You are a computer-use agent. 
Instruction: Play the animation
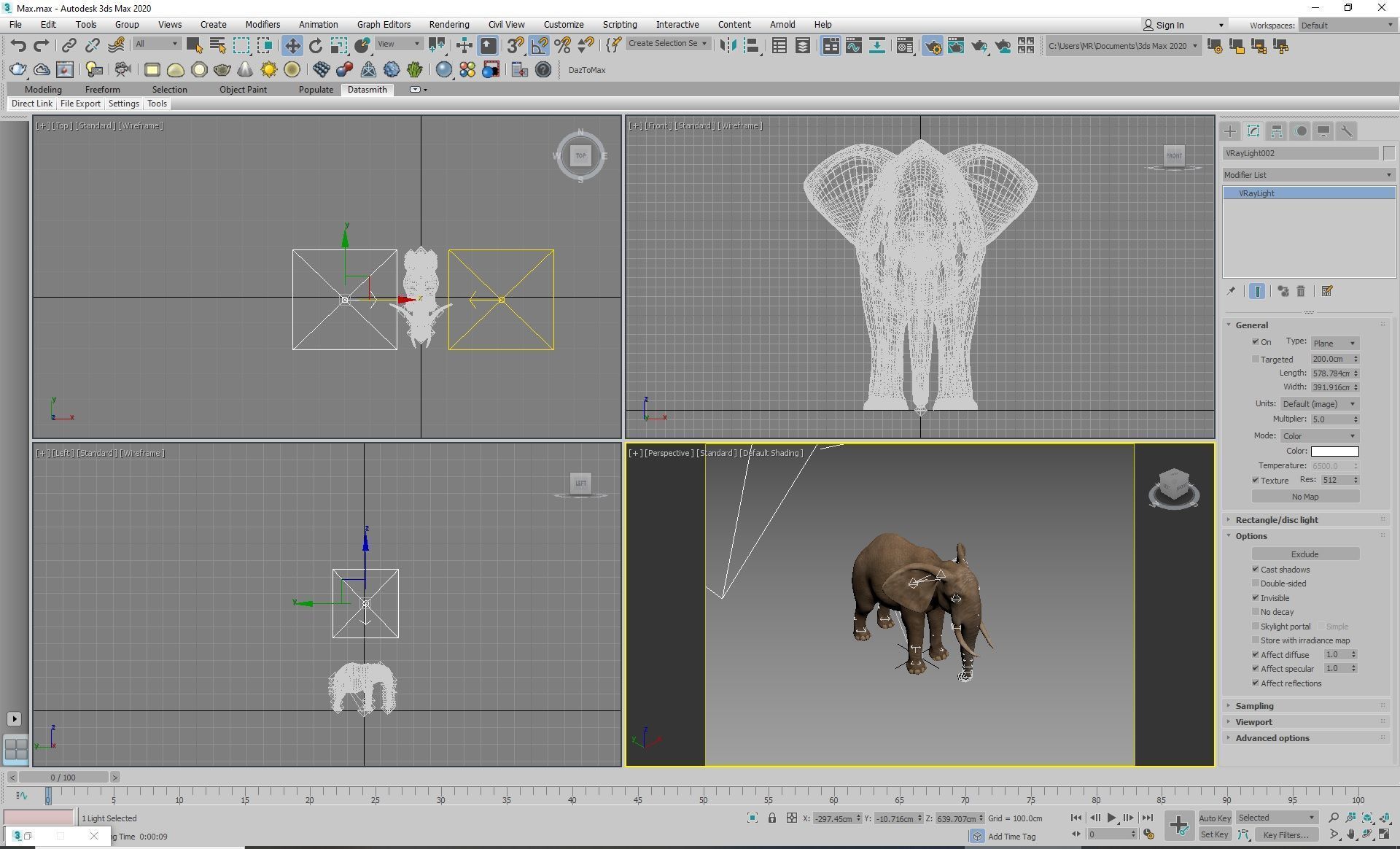[x=1111, y=818]
